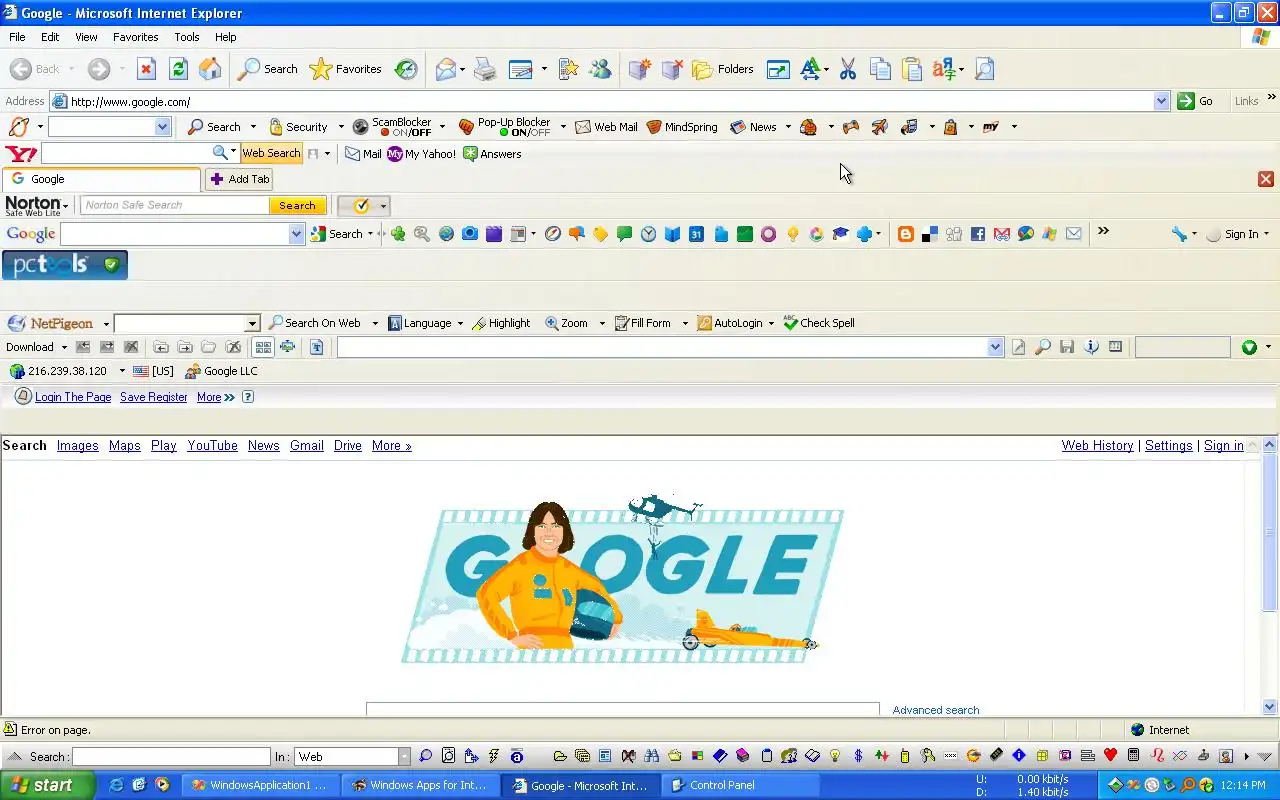Click Yahoo Web Search button

[271, 154]
